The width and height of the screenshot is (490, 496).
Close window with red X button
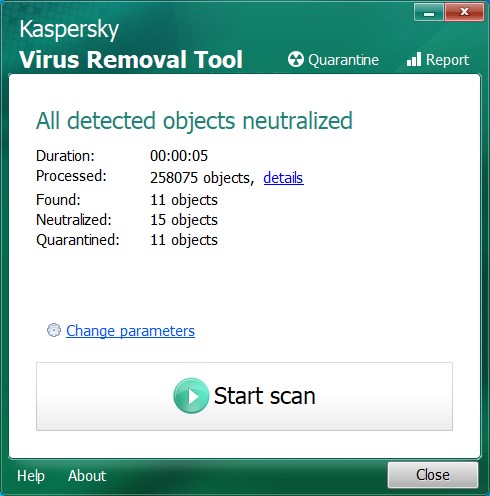[x=464, y=13]
